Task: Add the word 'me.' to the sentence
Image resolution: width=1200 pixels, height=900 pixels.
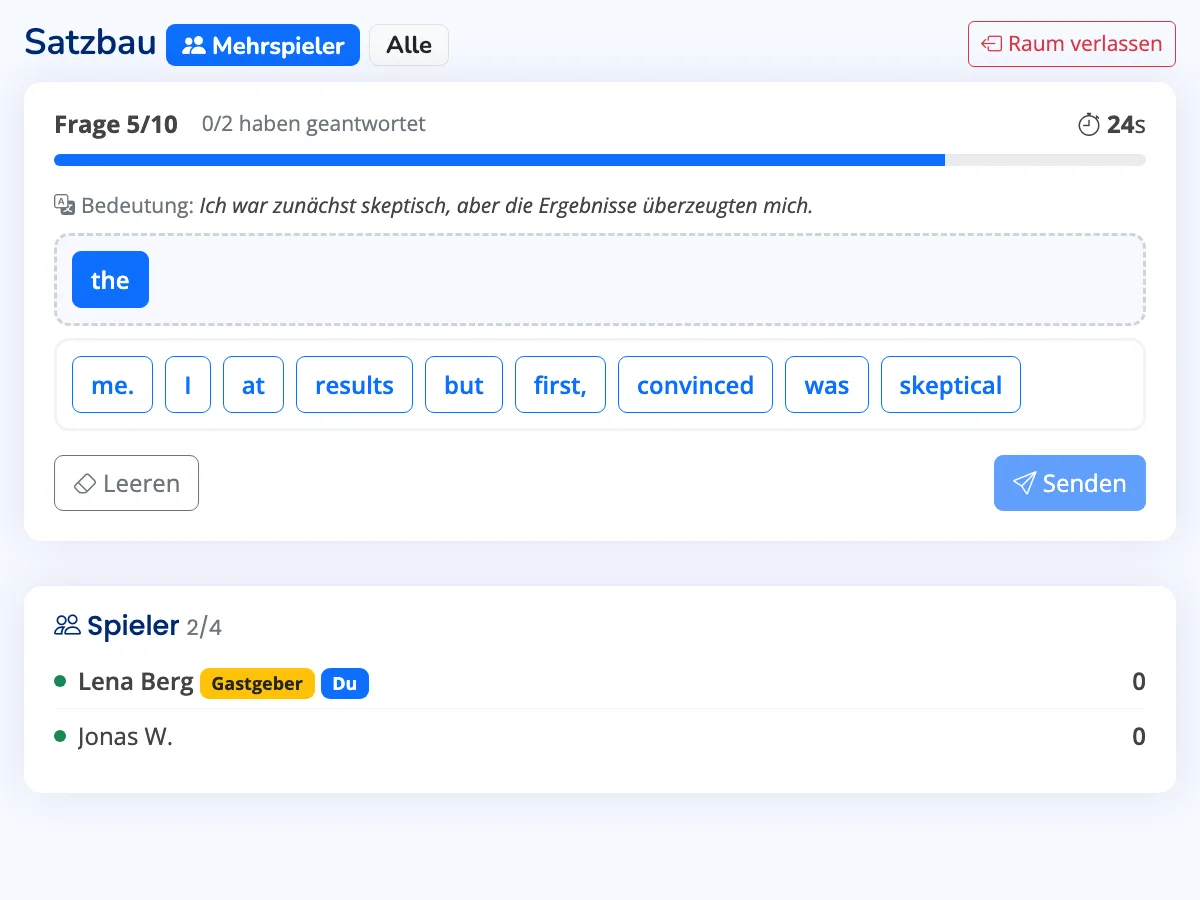Action: [112, 385]
